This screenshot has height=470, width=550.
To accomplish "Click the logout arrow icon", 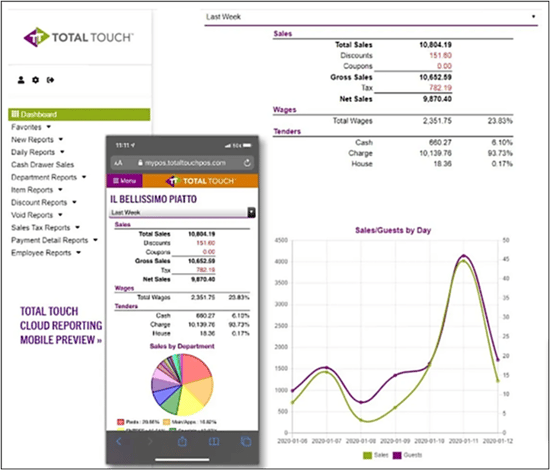I will [x=50, y=80].
